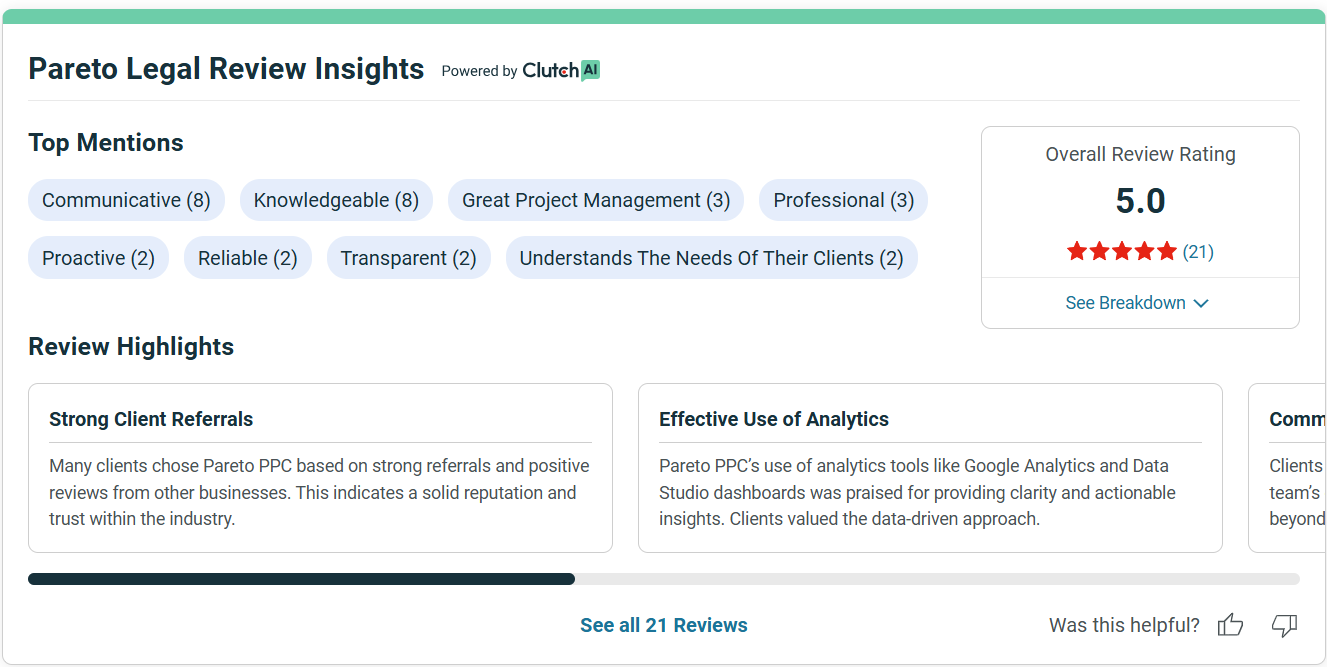Select the Reliable (2) mention tag
This screenshot has height=667, width=1327.
coord(248,258)
